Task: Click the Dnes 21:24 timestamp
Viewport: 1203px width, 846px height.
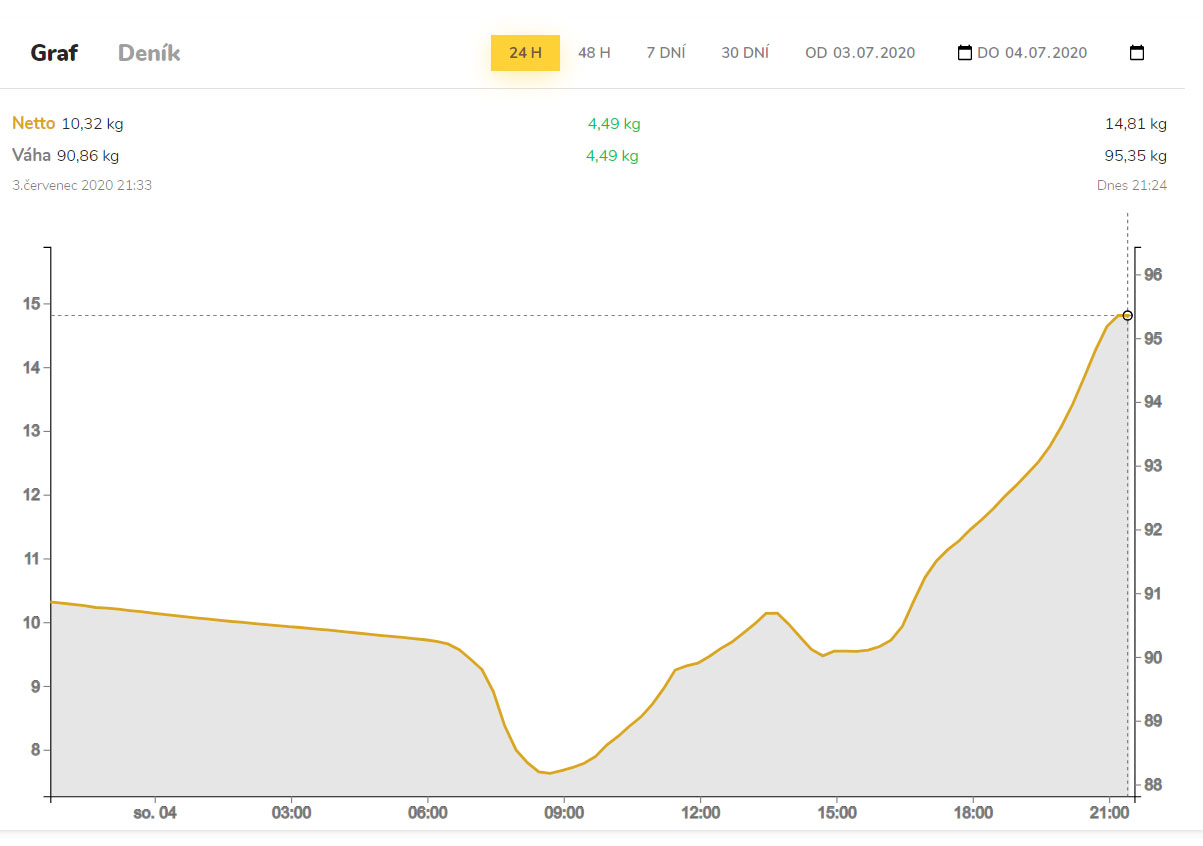Action: (x=1132, y=185)
